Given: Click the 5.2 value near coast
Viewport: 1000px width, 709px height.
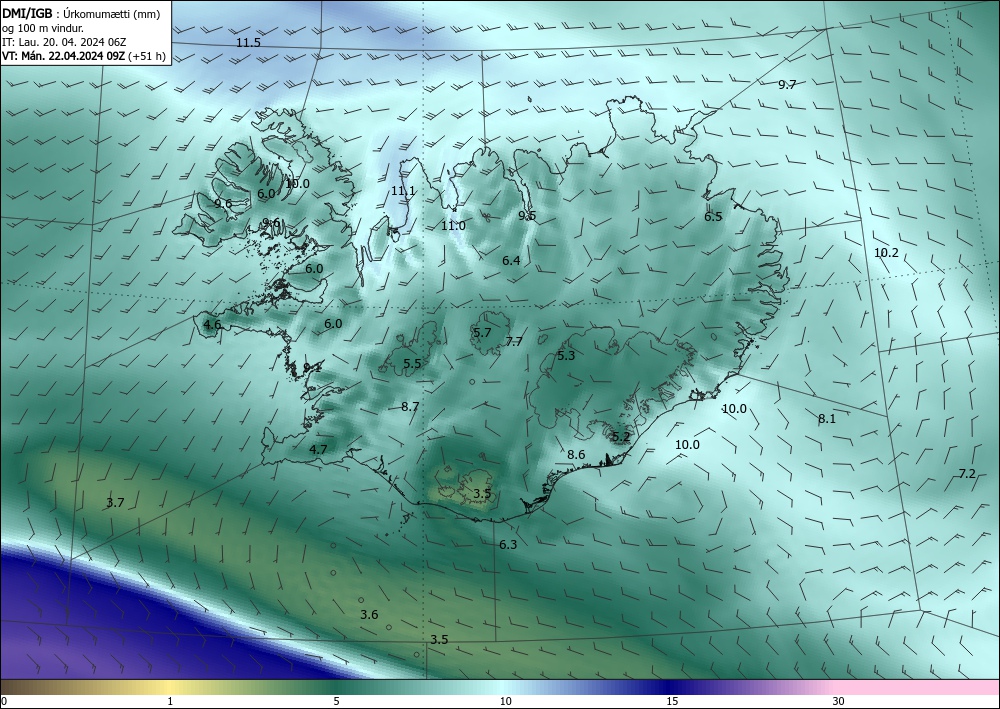Looking at the screenshot, I should 621,437.
